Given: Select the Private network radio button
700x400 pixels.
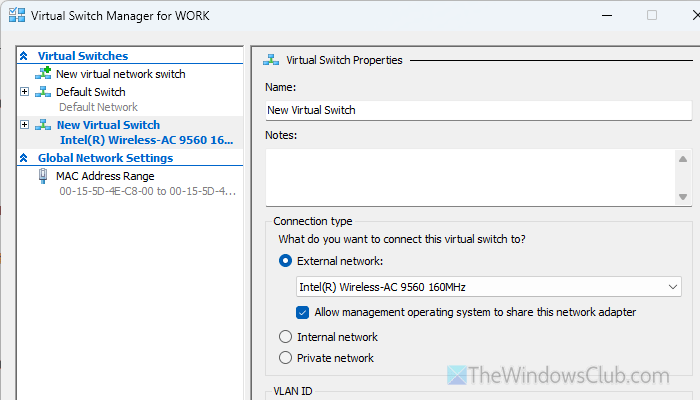Looking at the screenshot, I should pos(285,358).
